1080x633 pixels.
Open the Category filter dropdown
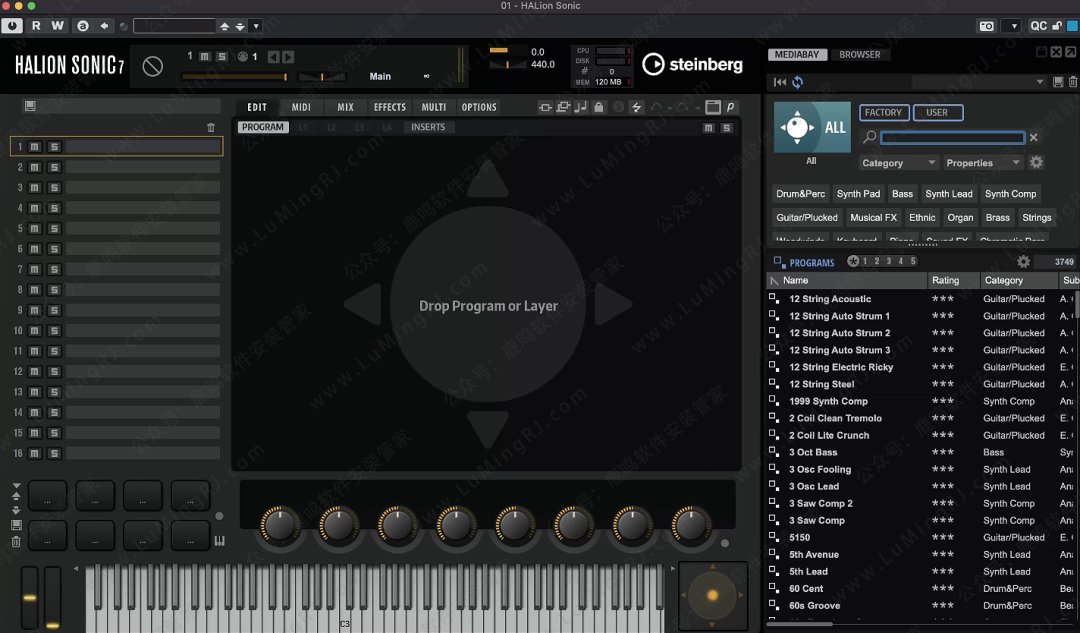(898, 163)
